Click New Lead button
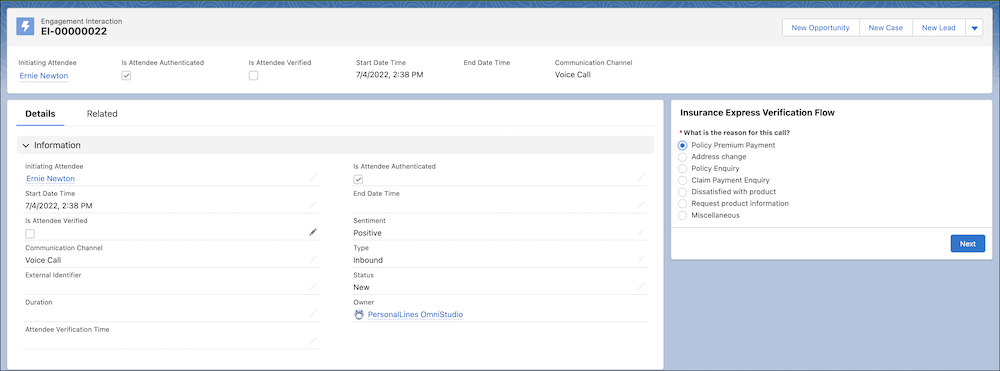 939,28
